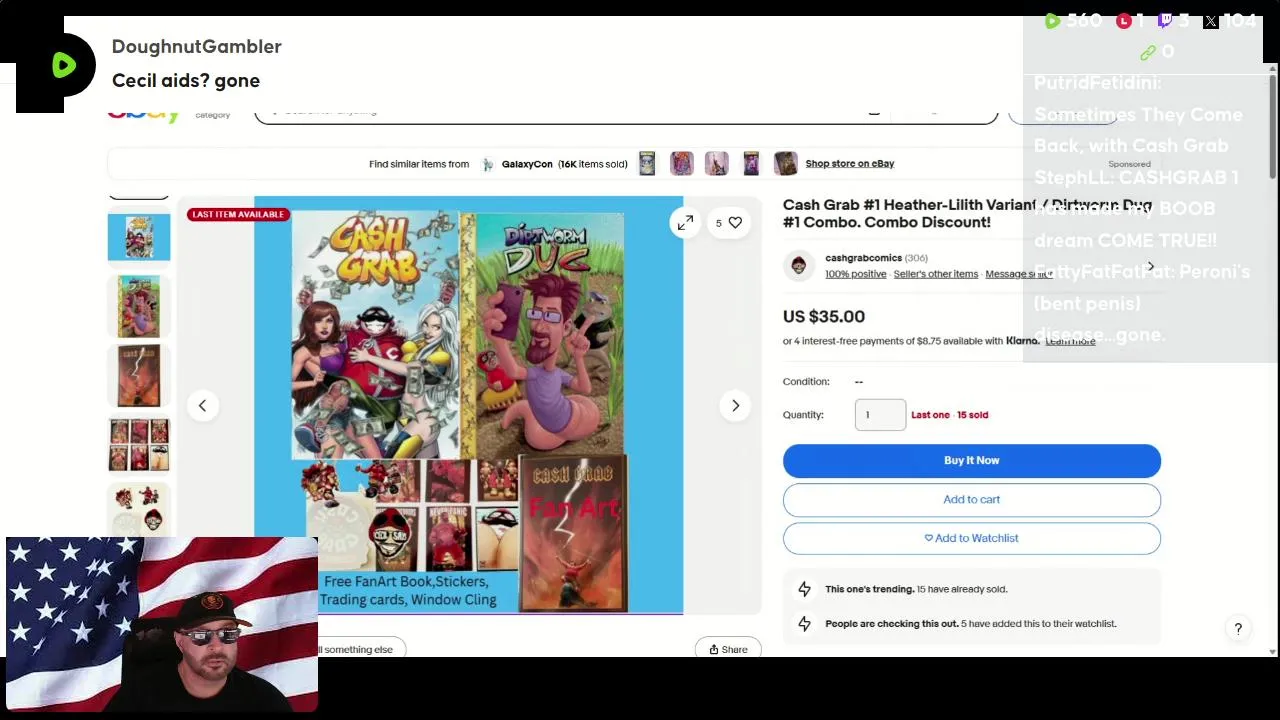Viewport: 1280px width, 720px height.
Task: Open third GalaxyCon similar item thumbnail
Action: pyautogui.click(x=716, y=163)
